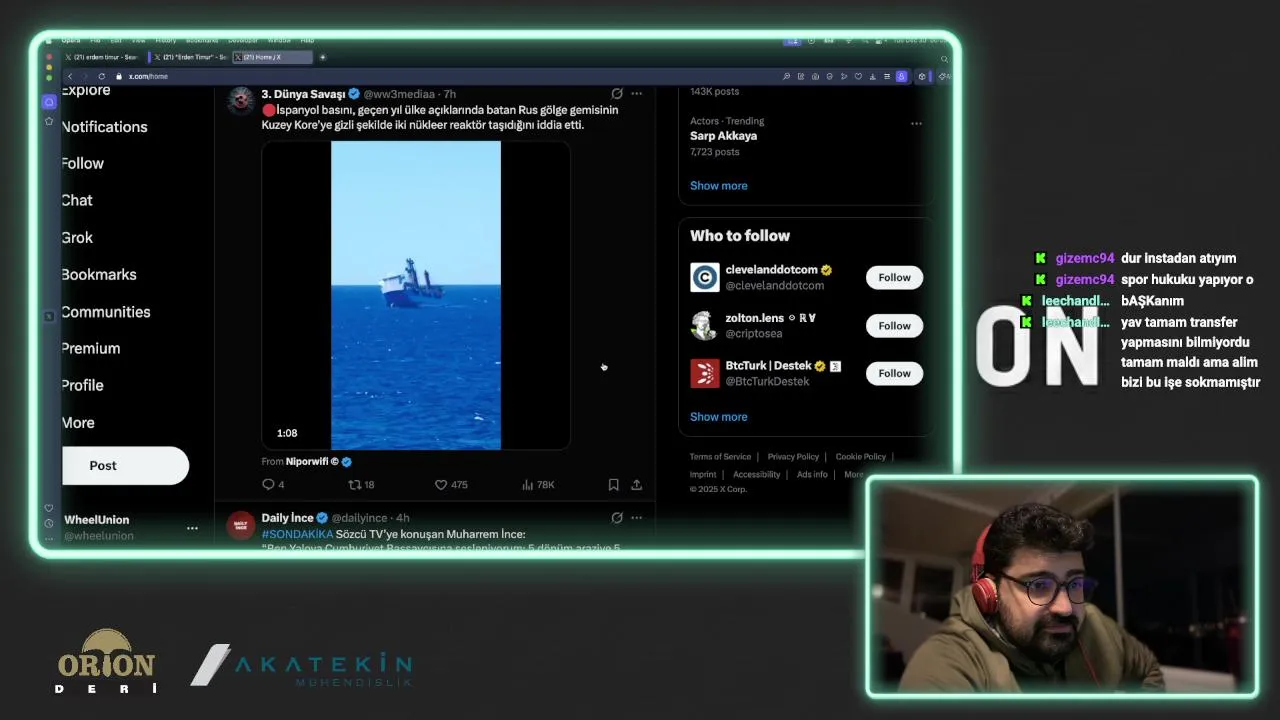Click the zolton.lens avatar
This screenshot has width=1280, height=720.
click(705, 325)
